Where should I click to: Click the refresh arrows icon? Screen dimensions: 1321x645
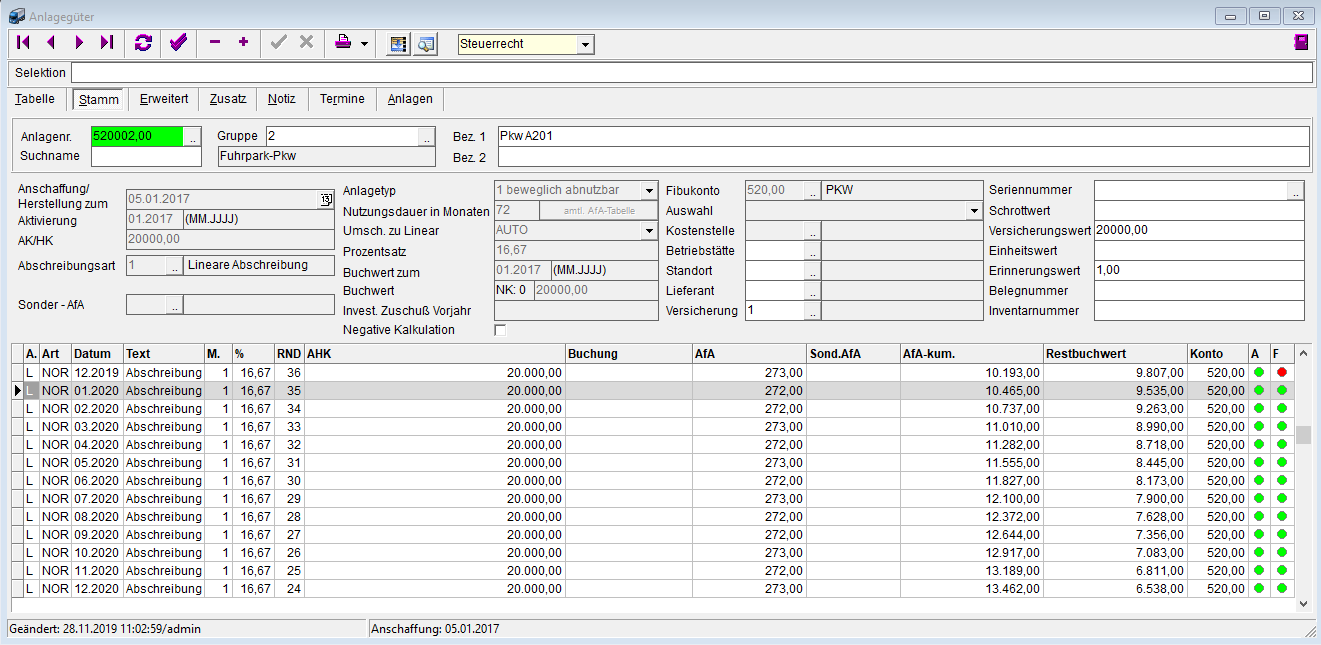[143, 43]
